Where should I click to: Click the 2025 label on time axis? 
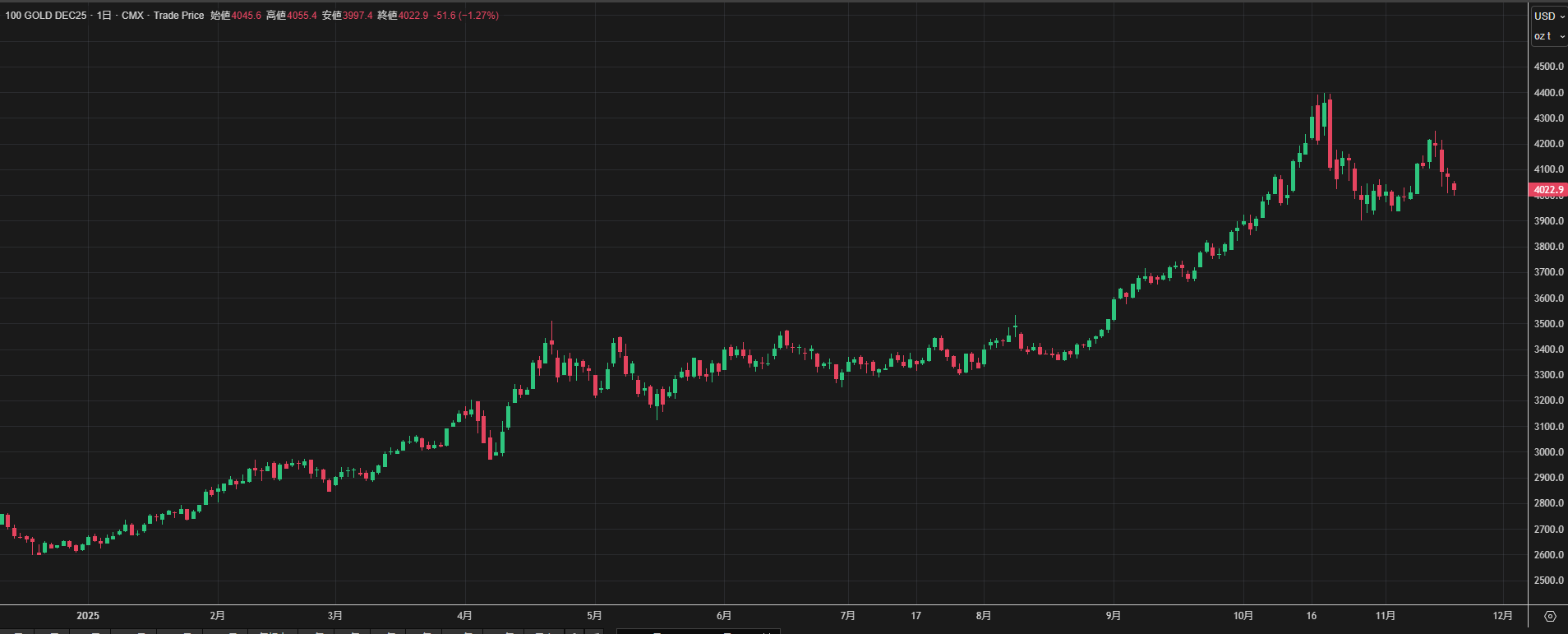tap(88, 616)
